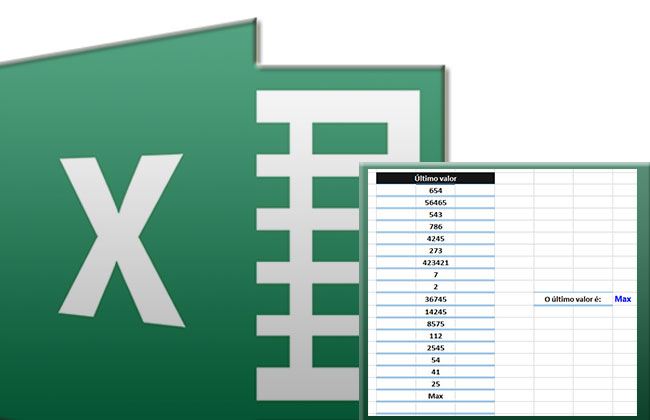Select the 'O último valor é:' label cell
The height and width of the screenshot is (420, 650).
(x=573, y=299)
